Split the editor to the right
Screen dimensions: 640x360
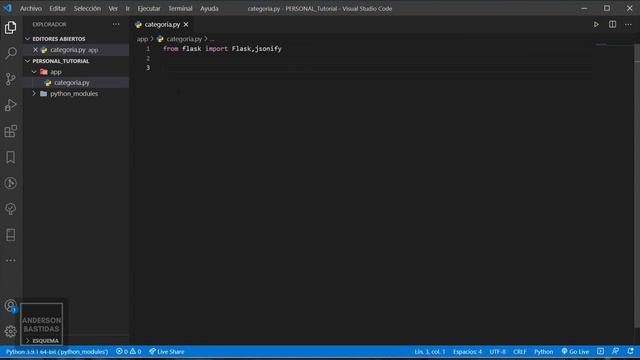(x=612, y=24)
